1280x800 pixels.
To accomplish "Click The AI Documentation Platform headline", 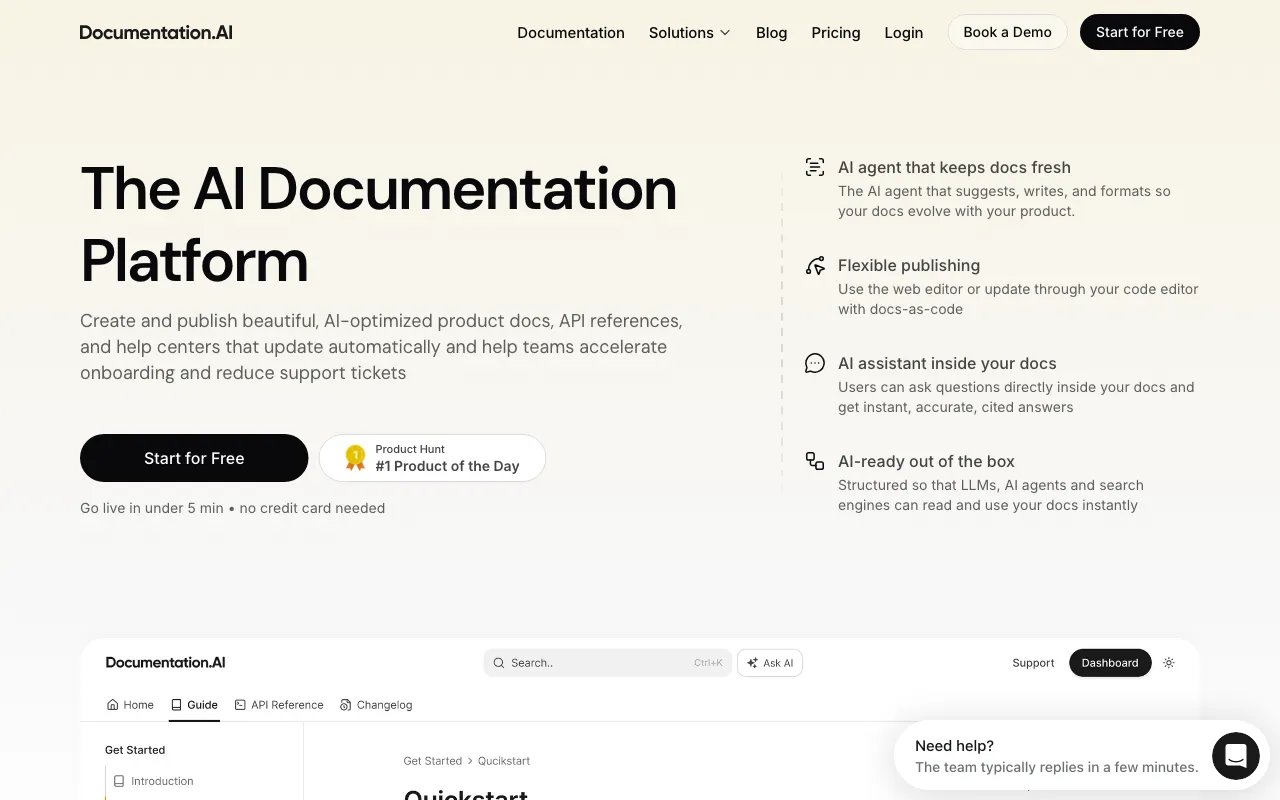I will coord(379,225).
